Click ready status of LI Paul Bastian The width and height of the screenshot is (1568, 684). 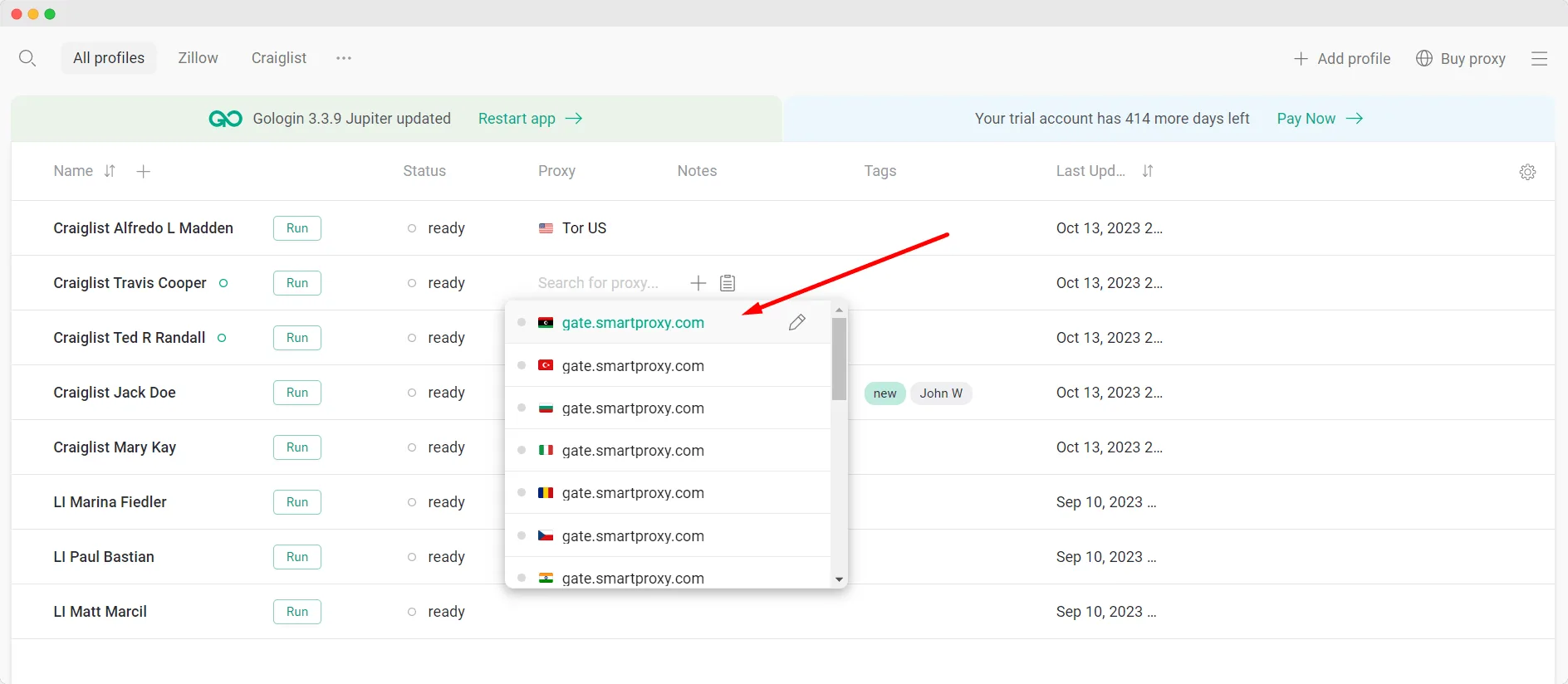pos(436,557)
